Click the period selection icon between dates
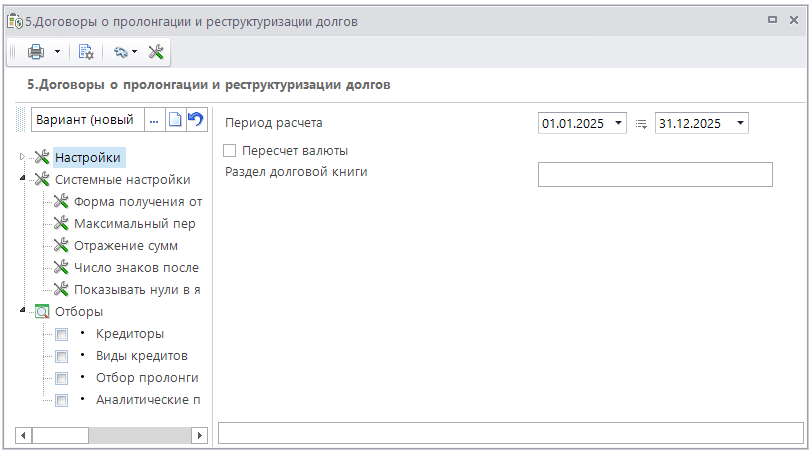This screenshot has width=812, height=454. 641,124
